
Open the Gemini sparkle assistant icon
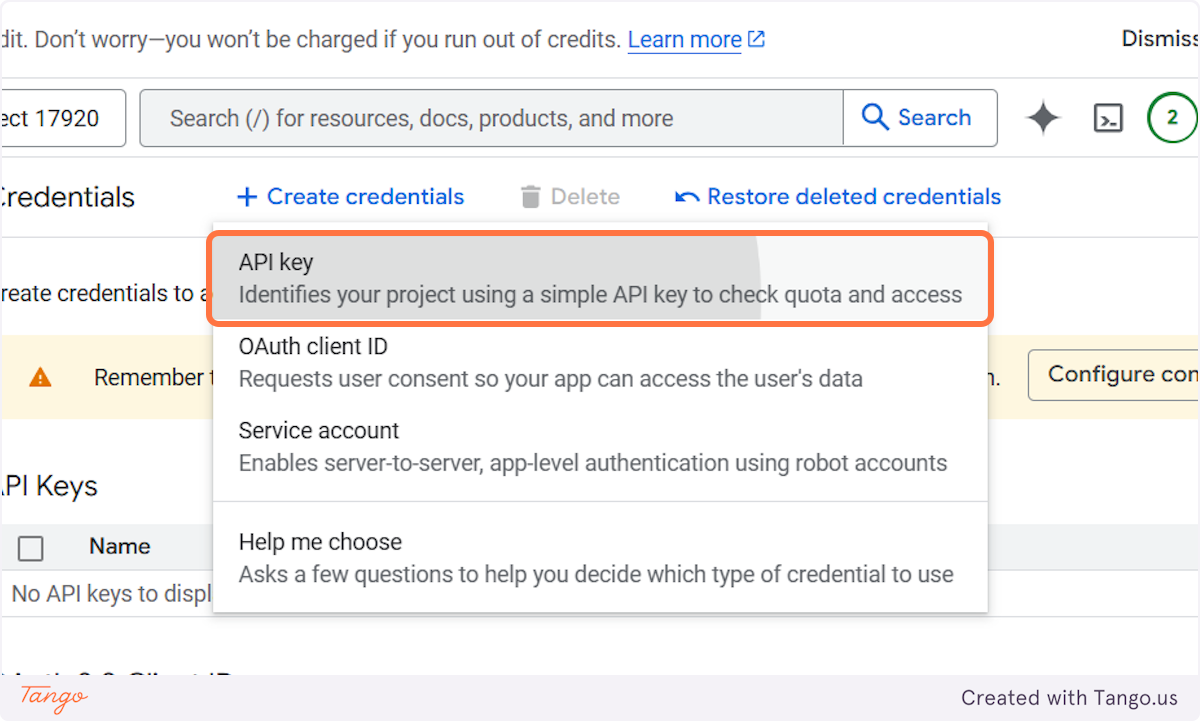(1043, 117)
